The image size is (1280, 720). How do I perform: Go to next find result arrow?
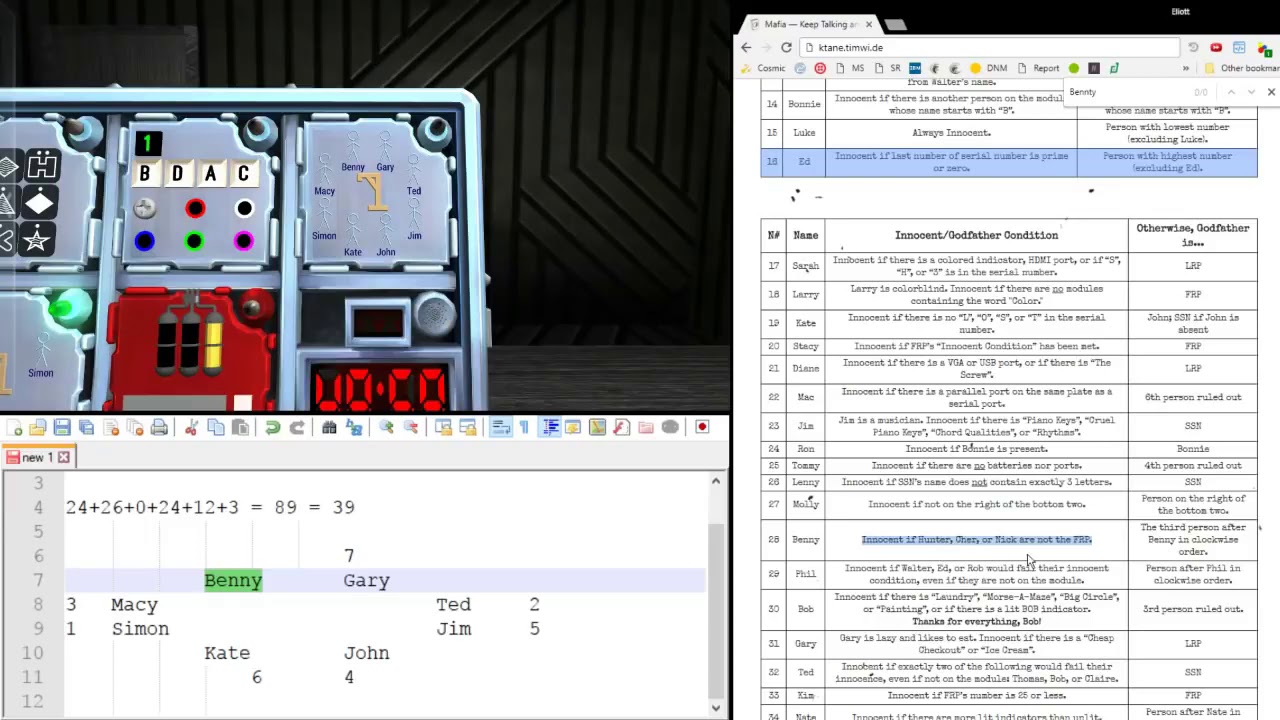(x=1251, y=92)
